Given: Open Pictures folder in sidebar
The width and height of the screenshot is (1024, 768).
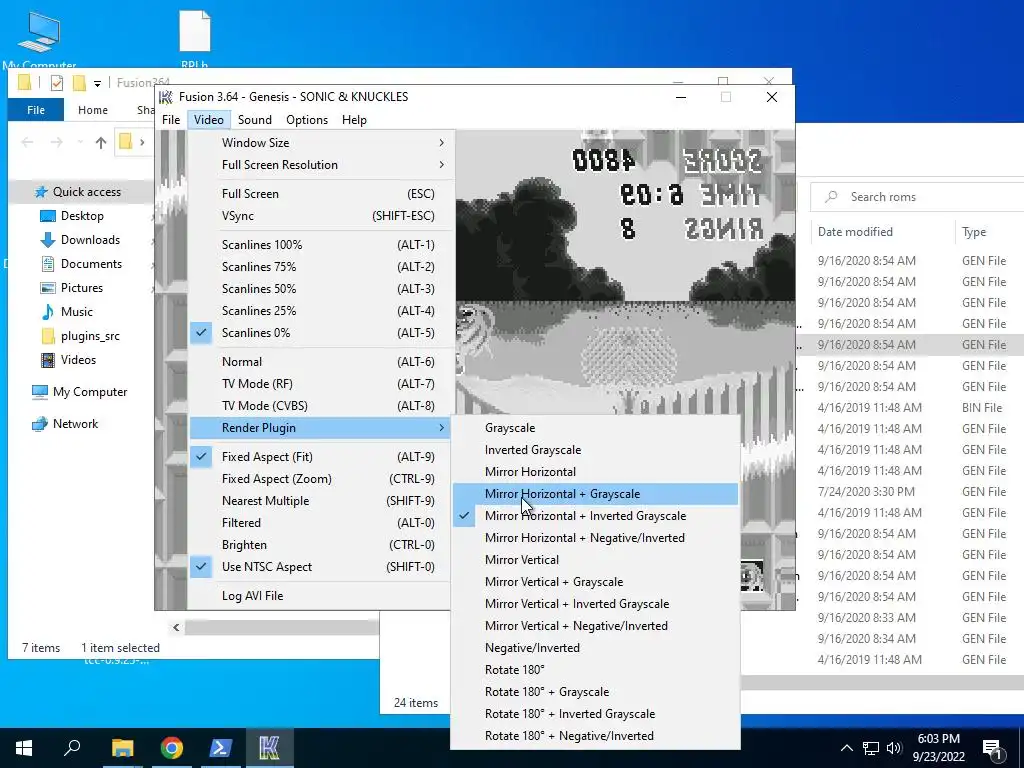Looking at the screenshot, I should point(82,288).
